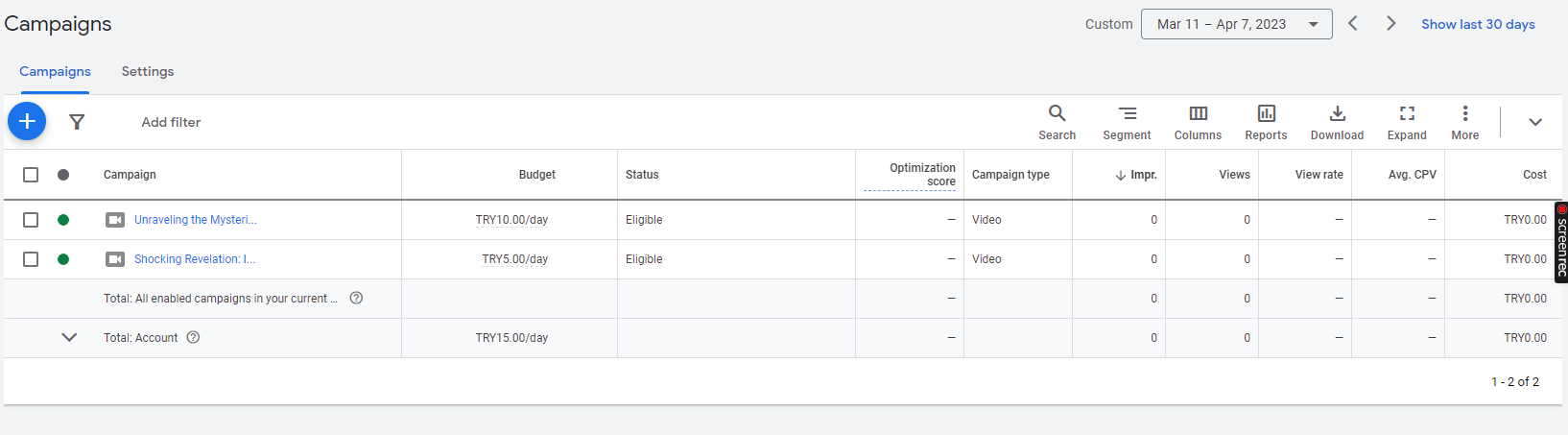
Task: Open the Reports icon
Action: [1266, 122]
